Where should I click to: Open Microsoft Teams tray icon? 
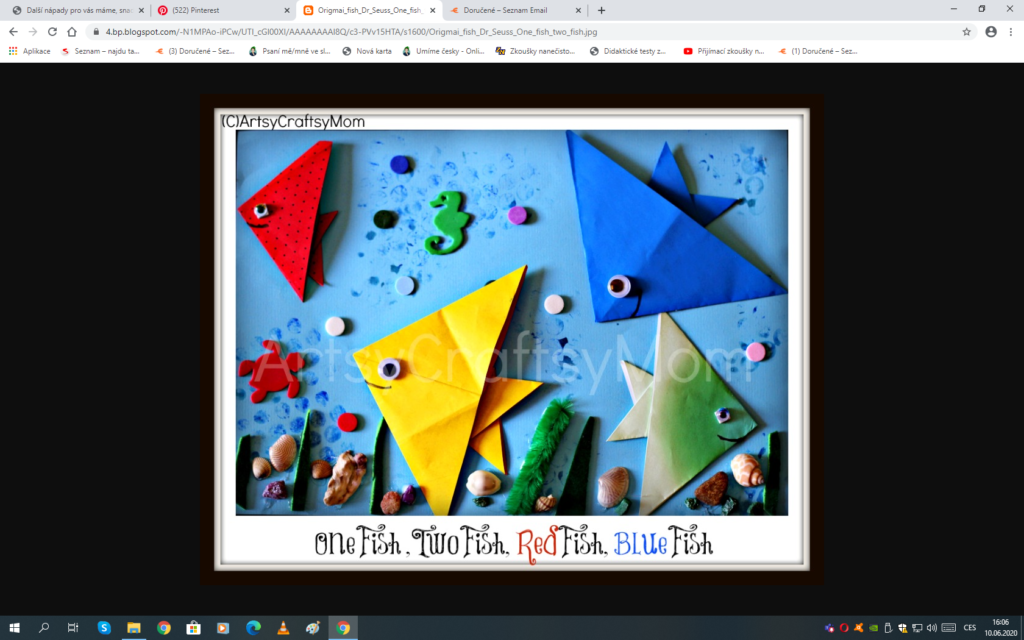coord(829,628)
